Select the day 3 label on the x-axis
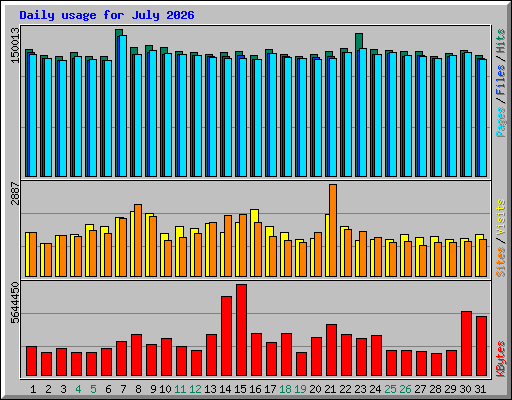Viewport: 512px width, 400px height. pyautogui.click(x=63, y=389)
